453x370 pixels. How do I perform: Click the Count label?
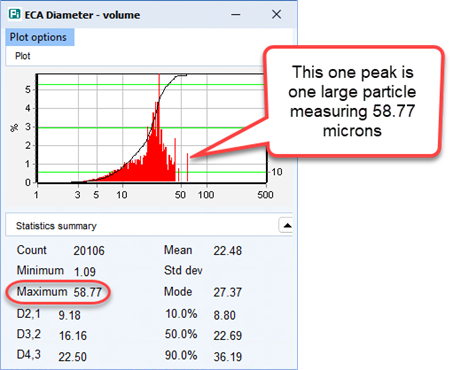click(x=32, y=250)
